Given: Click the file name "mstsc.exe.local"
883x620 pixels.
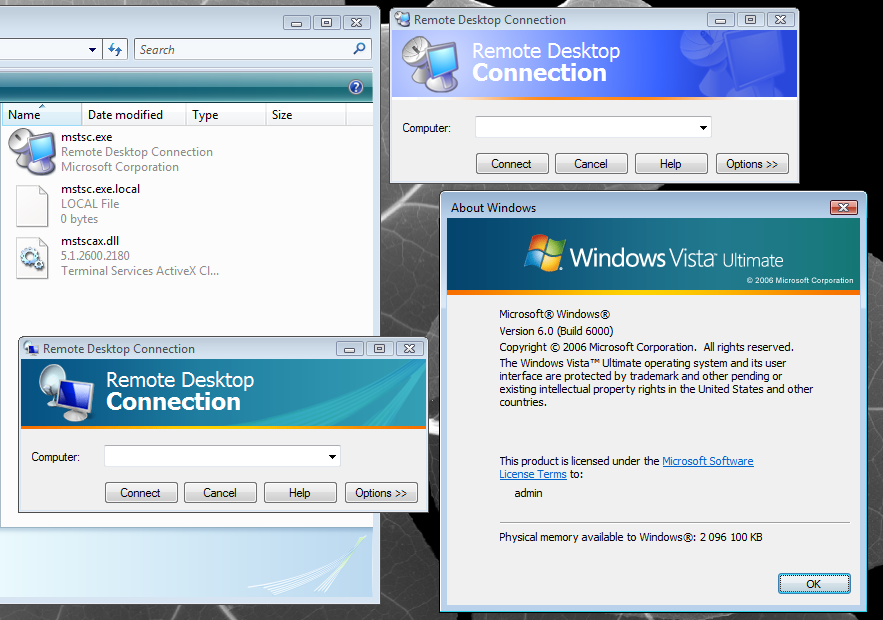Looking at the screenshot, I should (100, 189).
